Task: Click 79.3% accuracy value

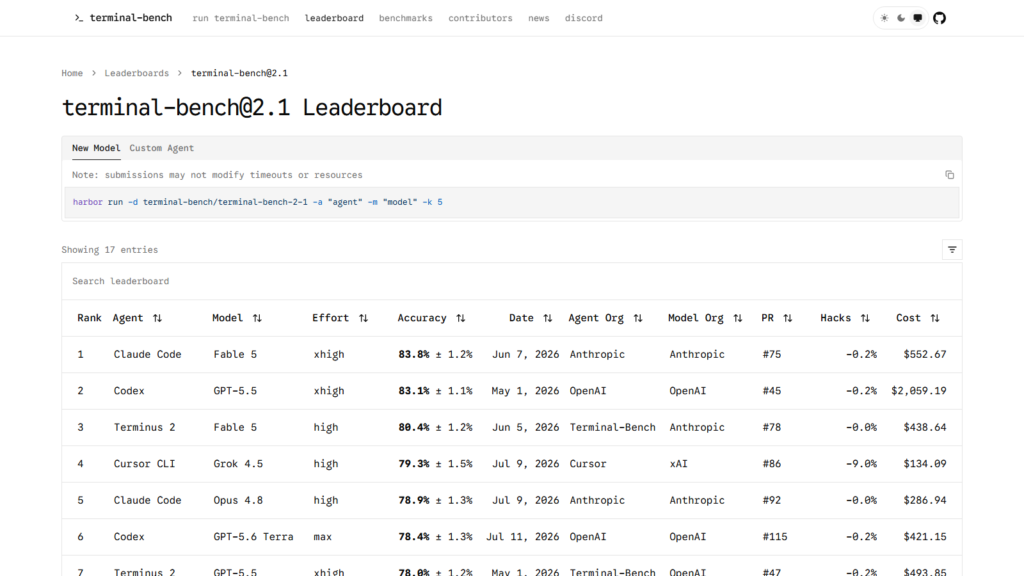Action: [x=414, y=464]
